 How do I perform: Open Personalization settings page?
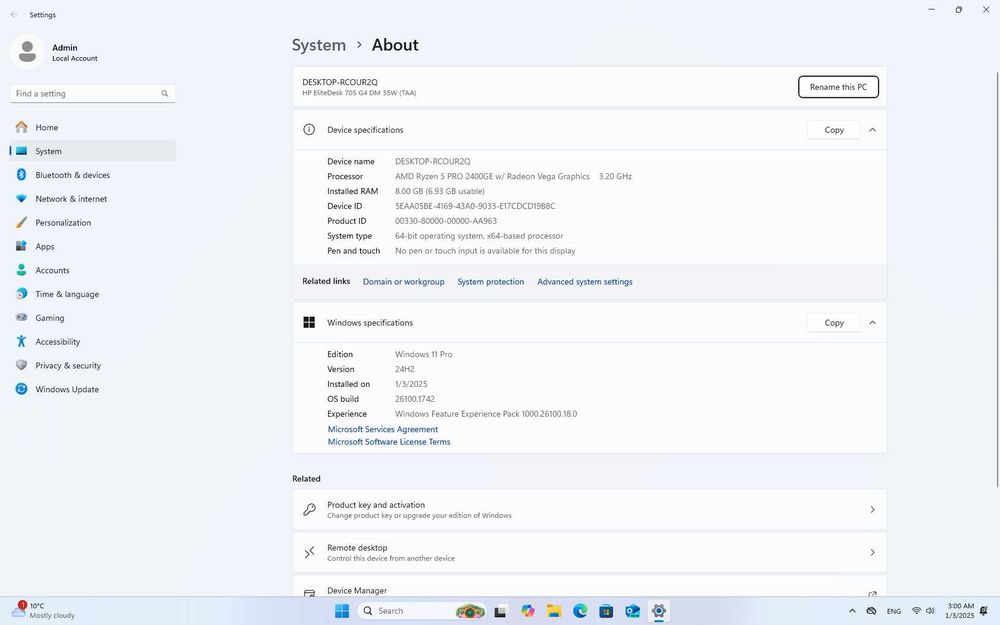click(x=63, y=223)
